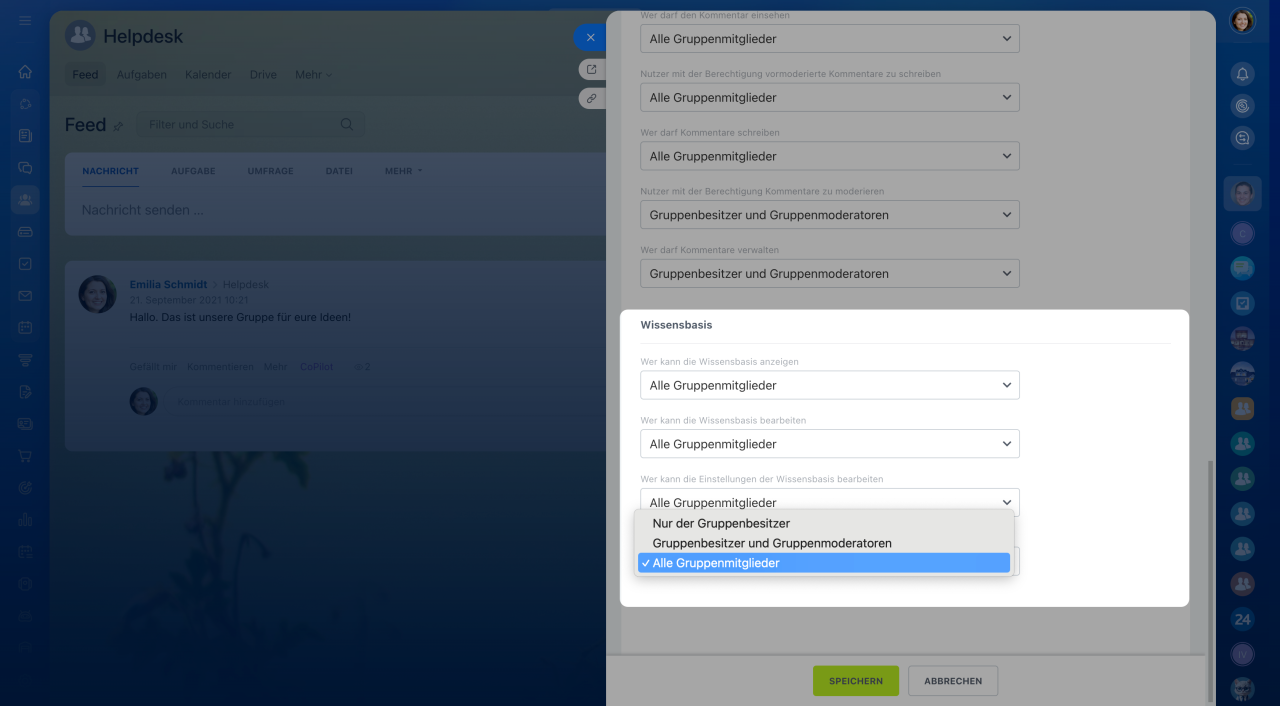Click Emilia Schmidt's post avatar
This screenshot has height=706, width=1280.
[x=98, y=295]
